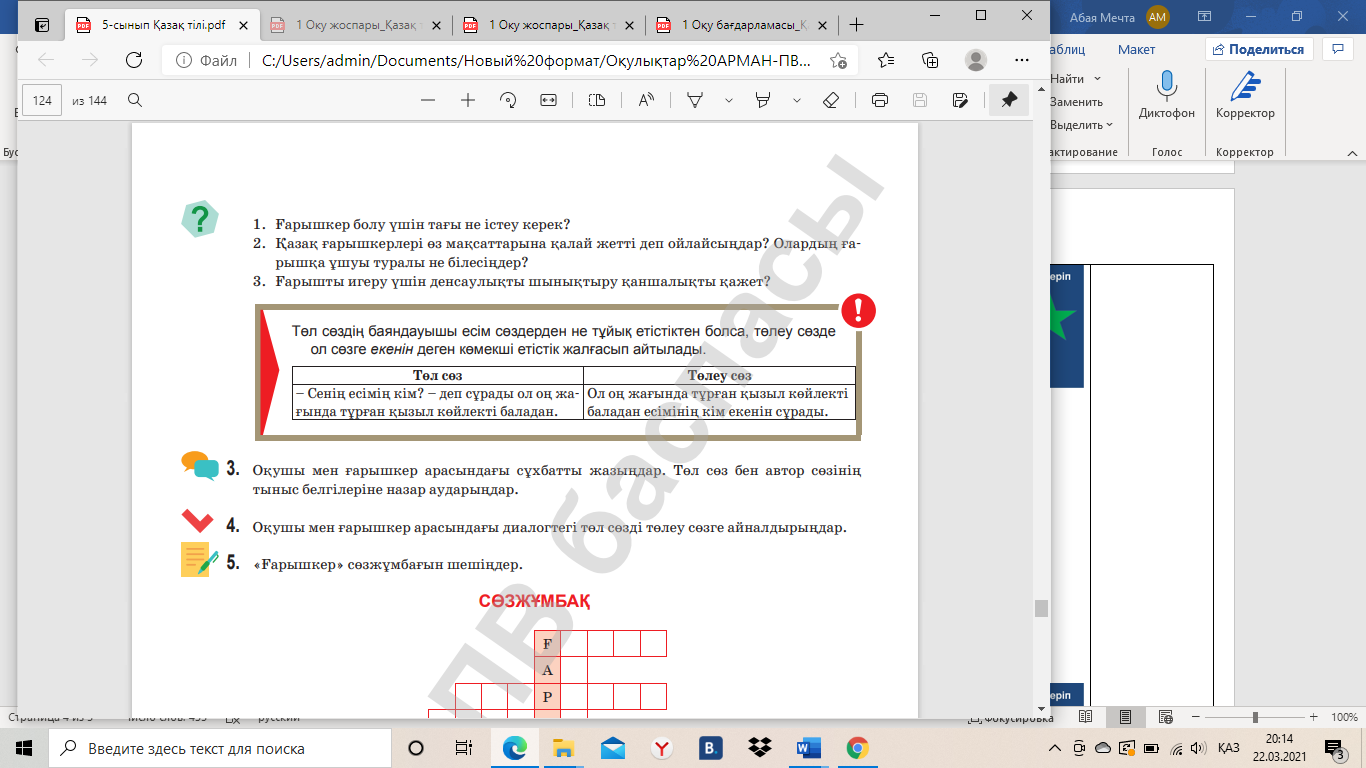Image resolution: width=1366 pixels, height=768 pixels.
Task: Click the PDF vertical scrollbar thumb
Action: [1041, 609]
